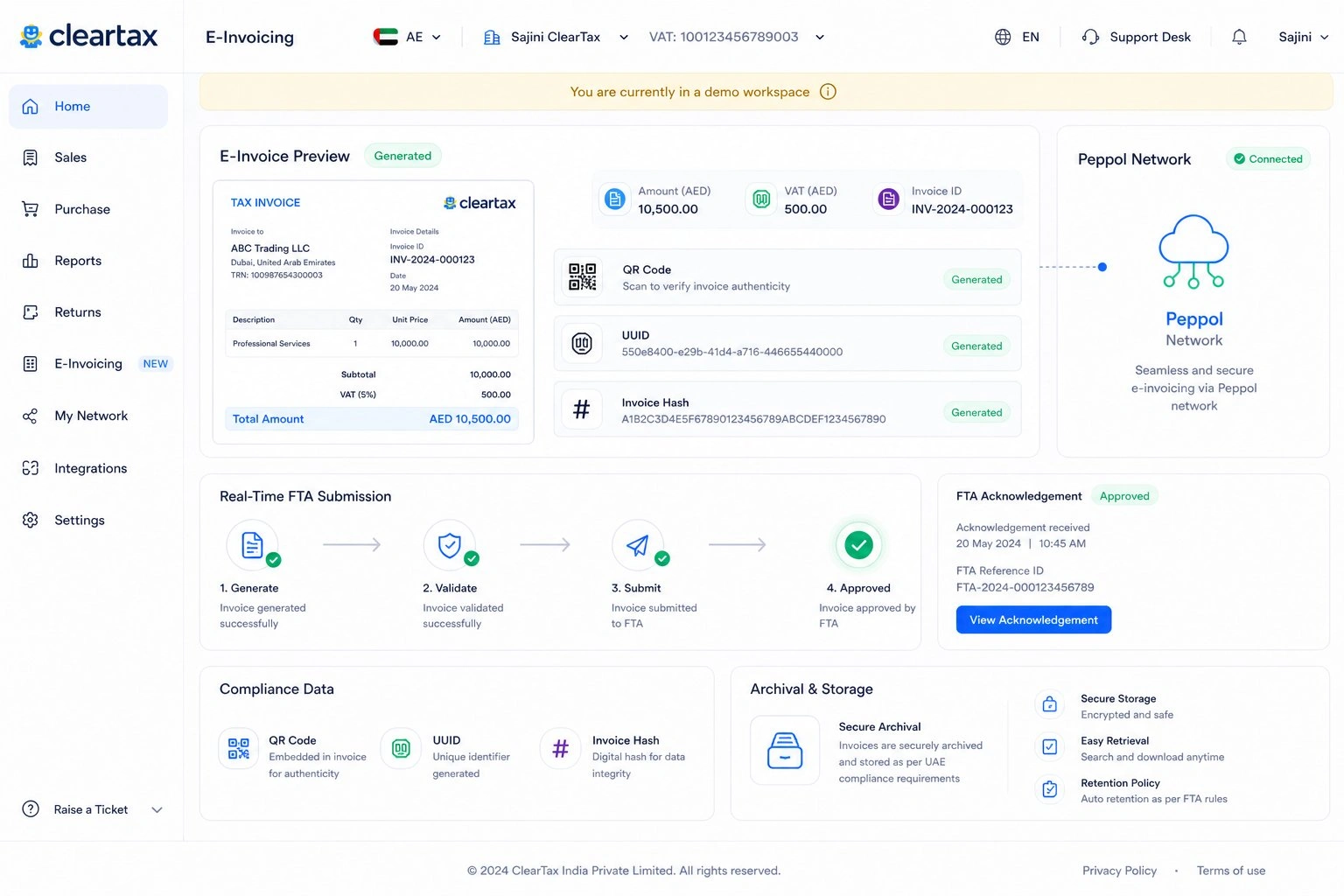This screenshot has height=896, width=1344.
Task: Click the demo workspace info icon
Action: pos(828,92)
